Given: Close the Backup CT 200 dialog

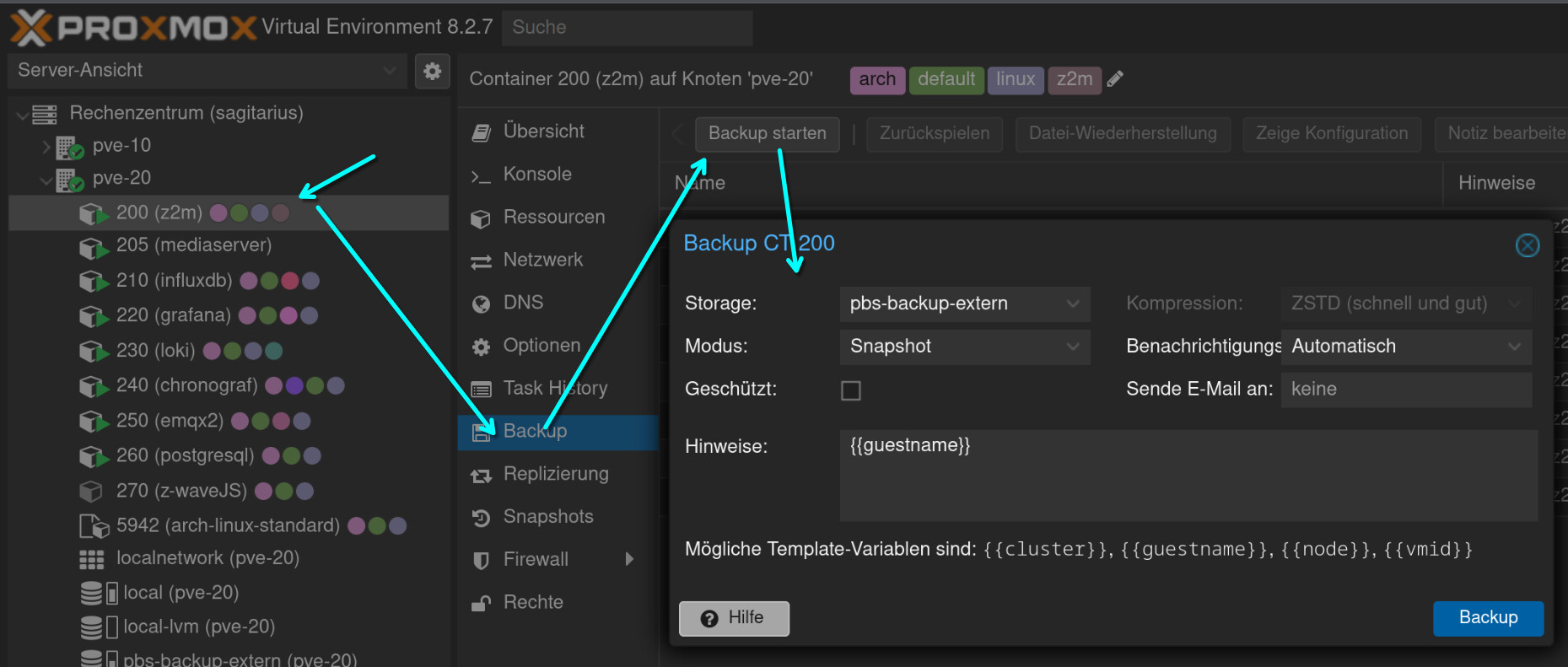Looking at the screenshot, I should pos(1527,245).
